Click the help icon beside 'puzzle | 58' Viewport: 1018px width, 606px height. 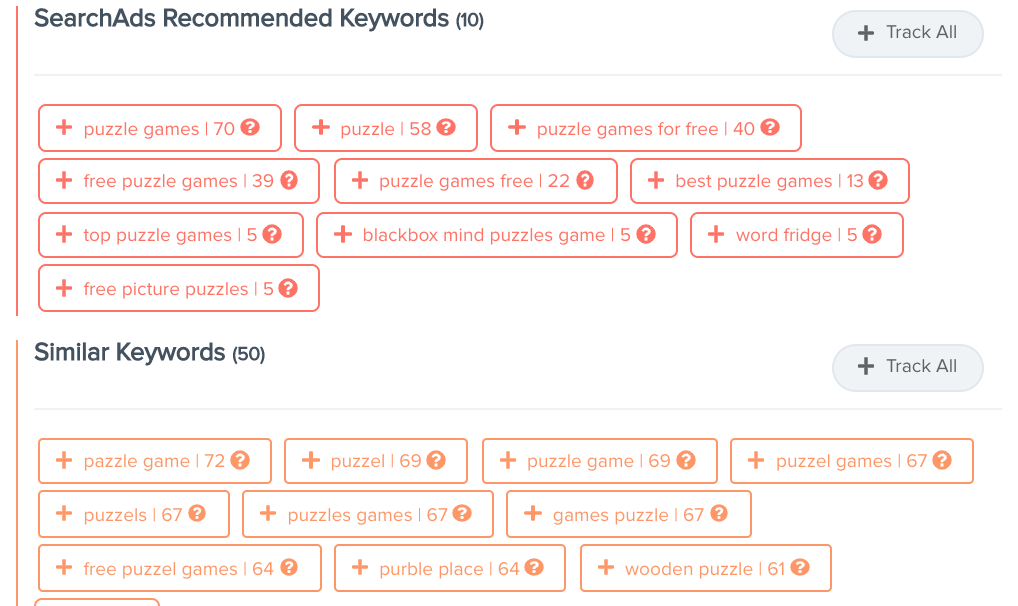[x=446, y=128]
